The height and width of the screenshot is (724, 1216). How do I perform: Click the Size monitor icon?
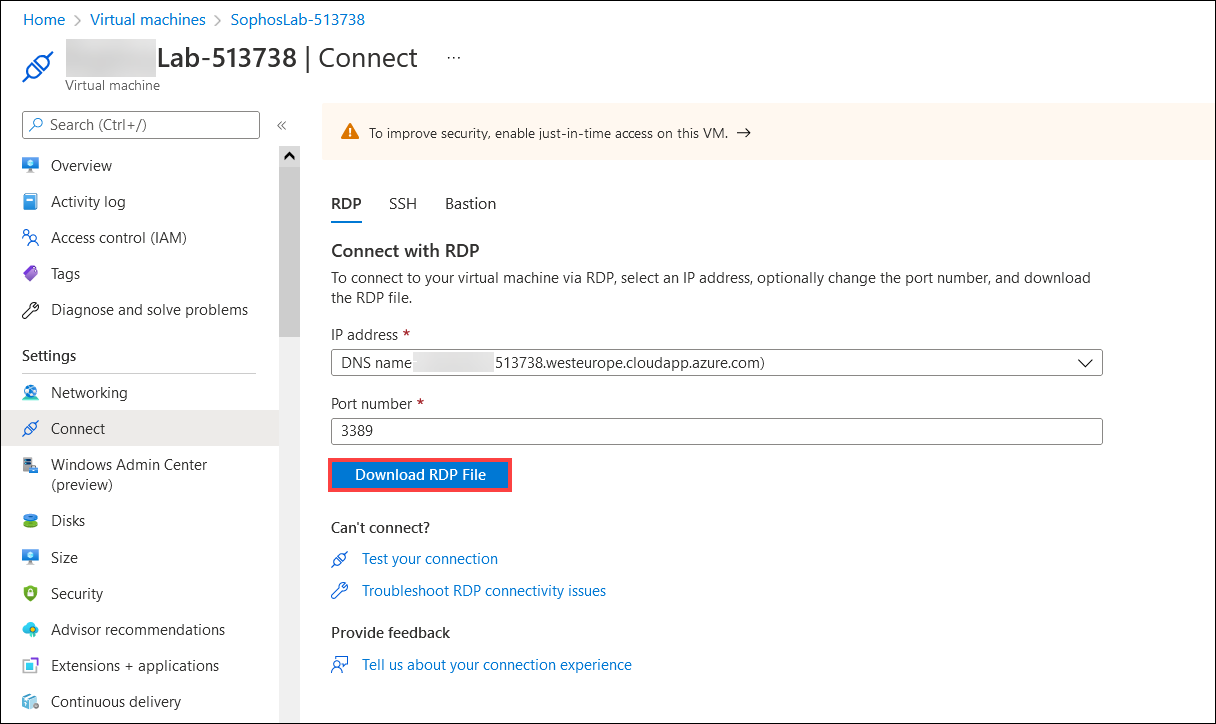click(30, 557)
